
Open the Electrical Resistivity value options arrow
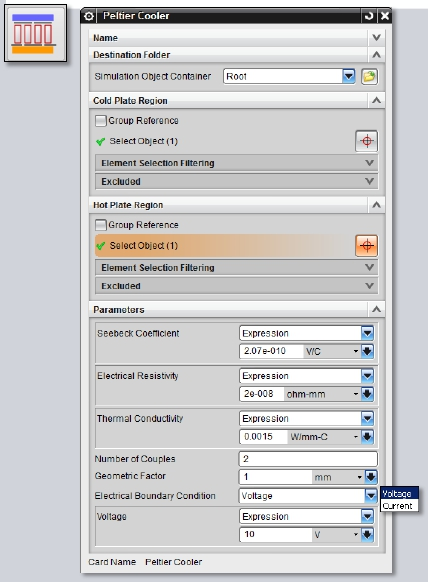367,394
